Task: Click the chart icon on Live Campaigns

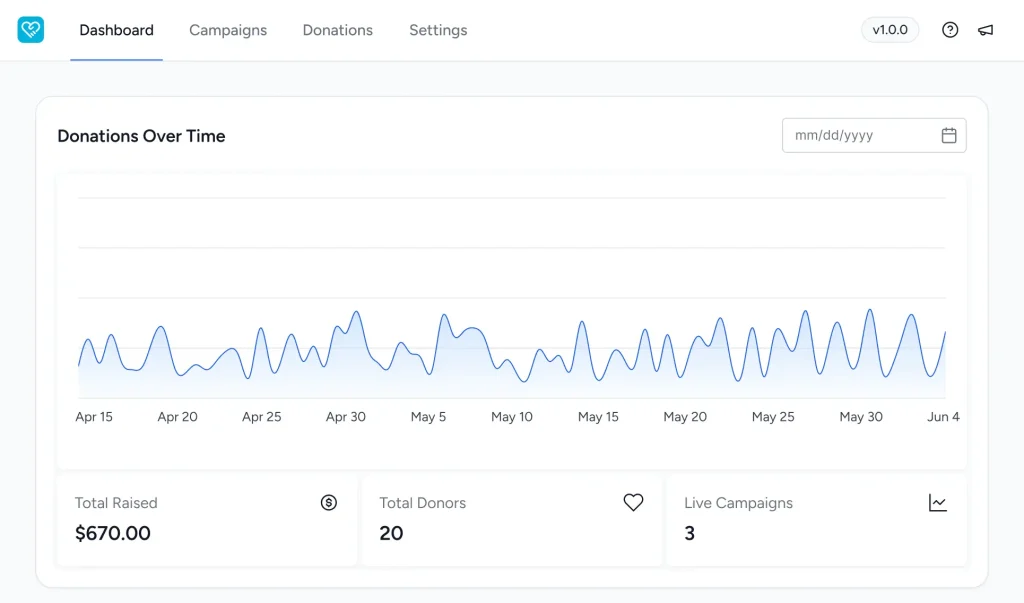Action: 937,503
